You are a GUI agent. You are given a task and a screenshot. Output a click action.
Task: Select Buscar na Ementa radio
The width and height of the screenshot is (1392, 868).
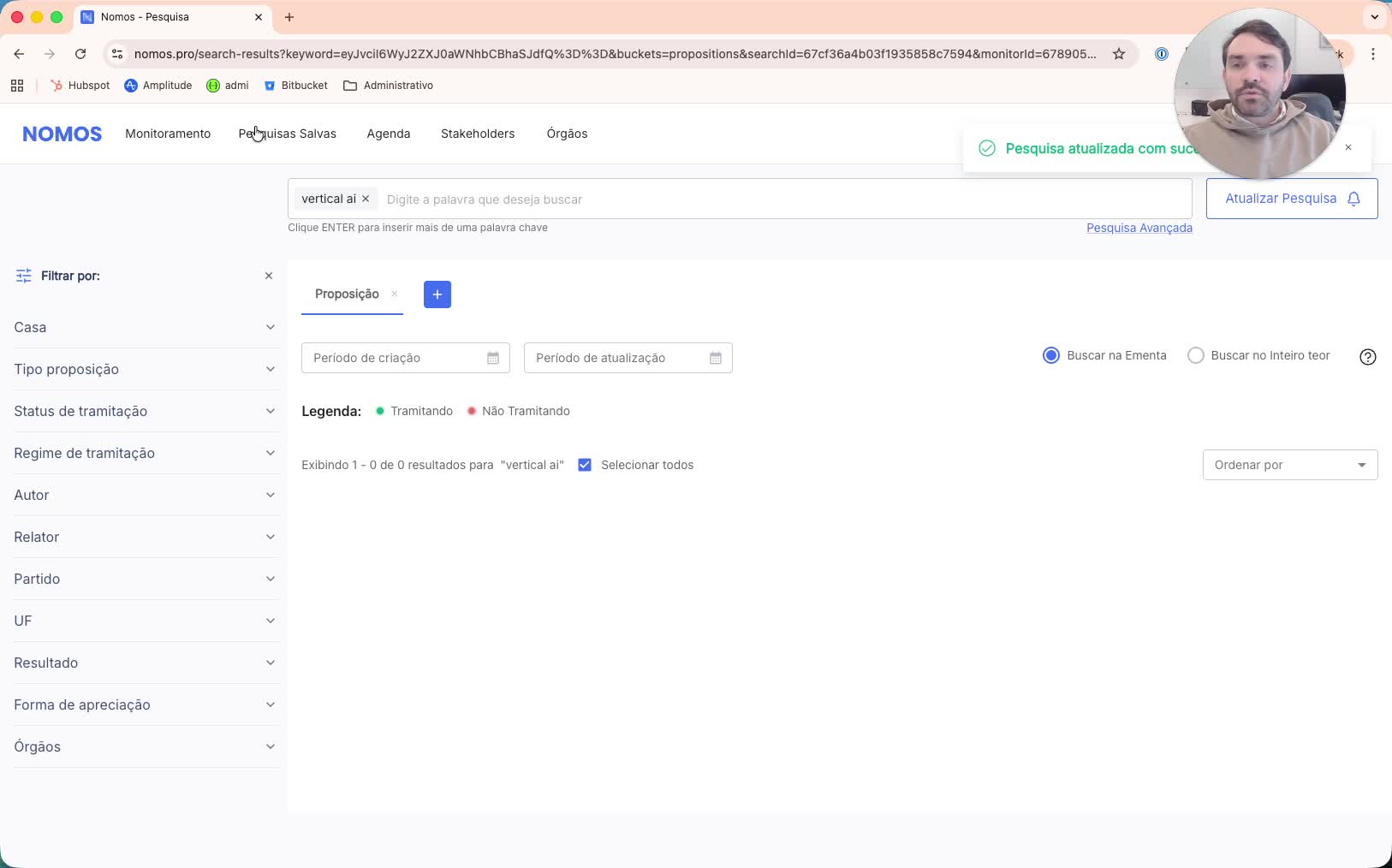pyautogui.click(x=1051, y=355)
